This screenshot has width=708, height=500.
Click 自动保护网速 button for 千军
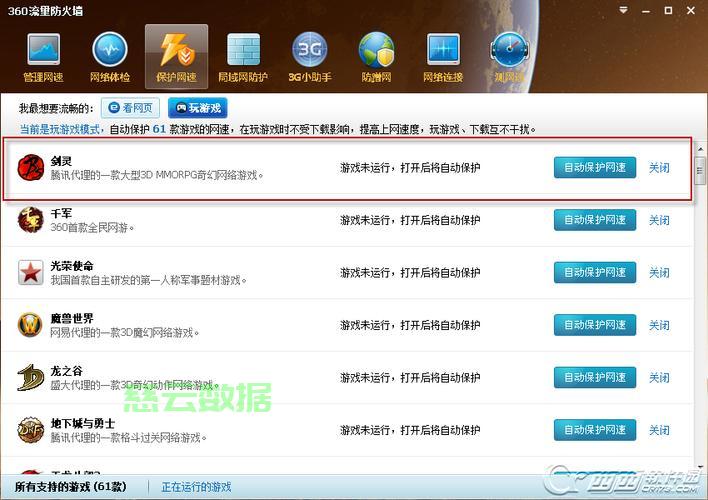(595, 220)
